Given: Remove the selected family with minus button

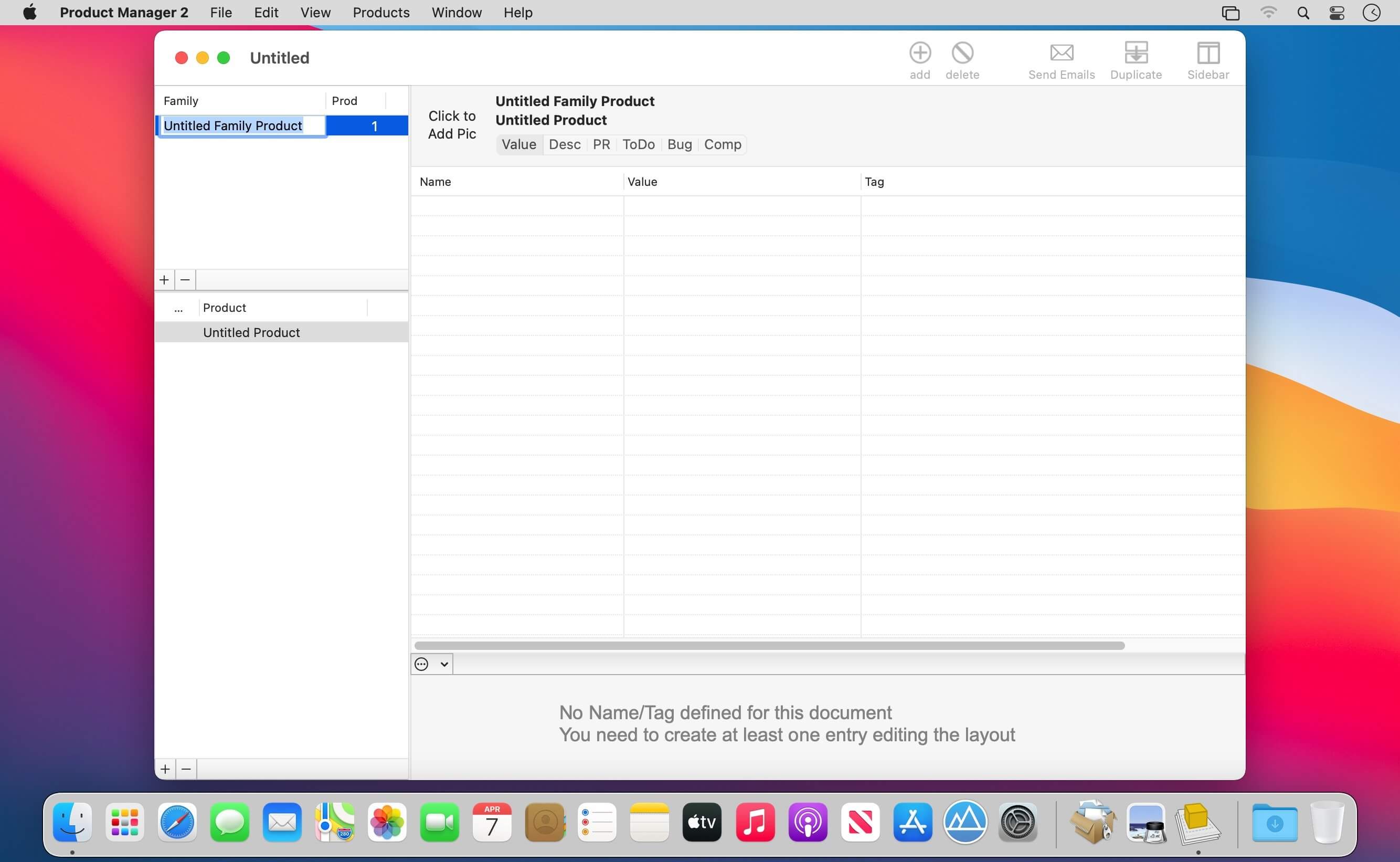Looking at the screenshot, I should tap(185, 280).
